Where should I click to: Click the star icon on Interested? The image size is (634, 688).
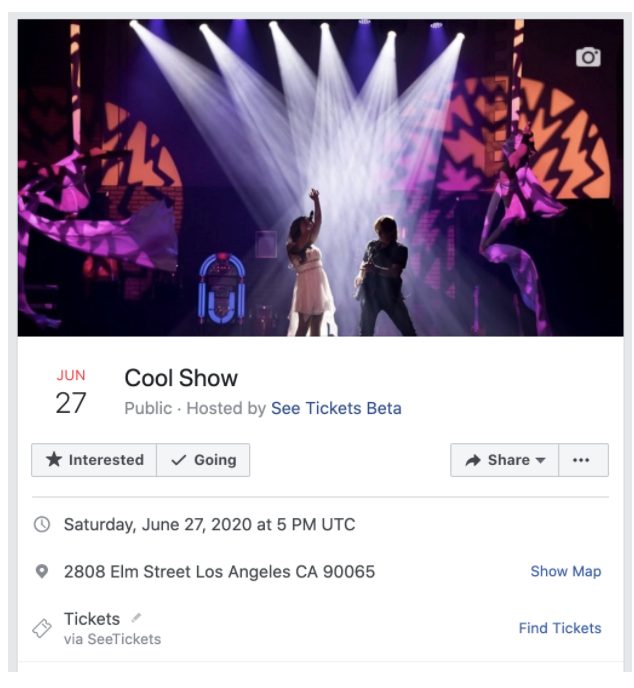click(x=54, y=459)
